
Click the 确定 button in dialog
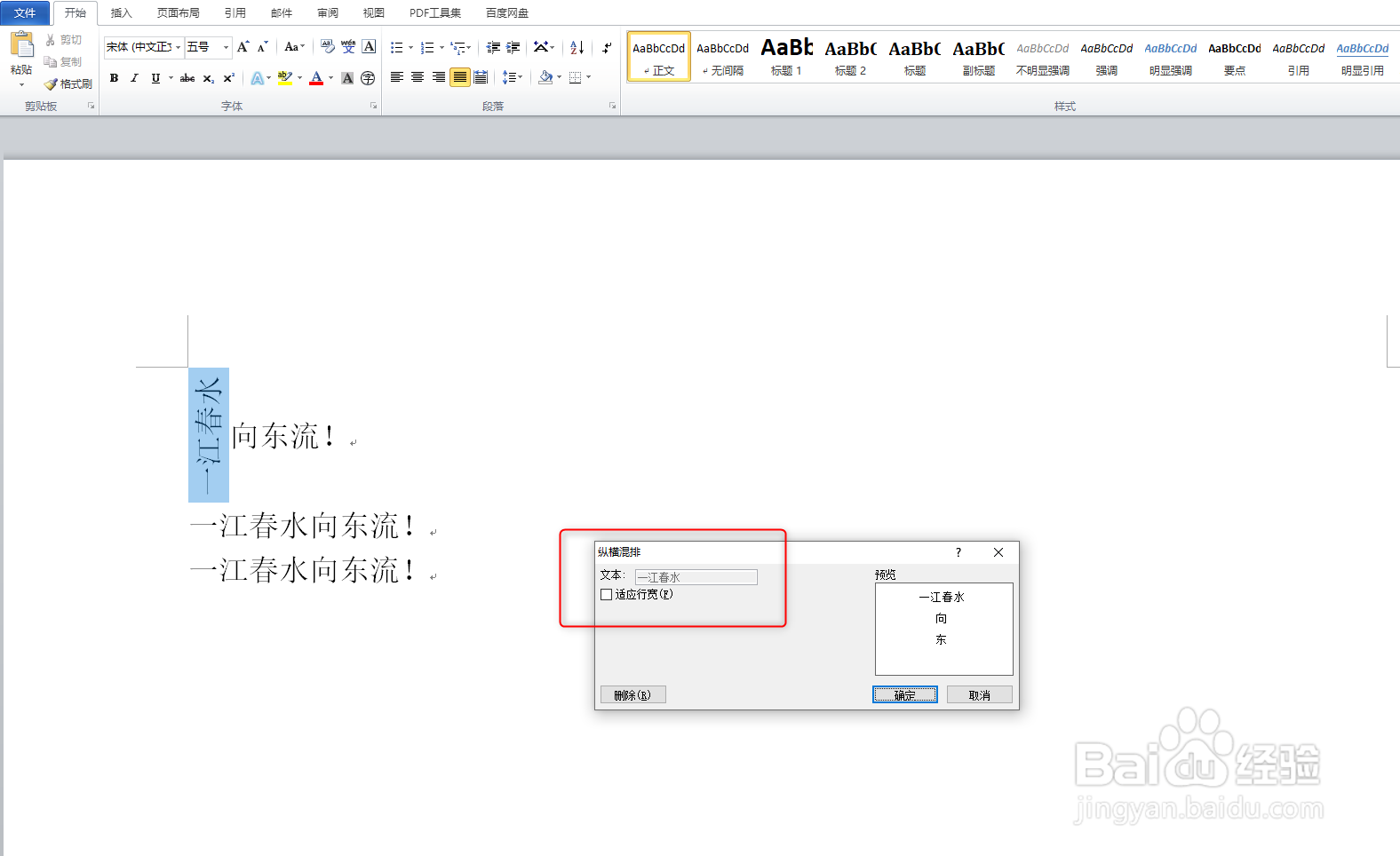905,694
